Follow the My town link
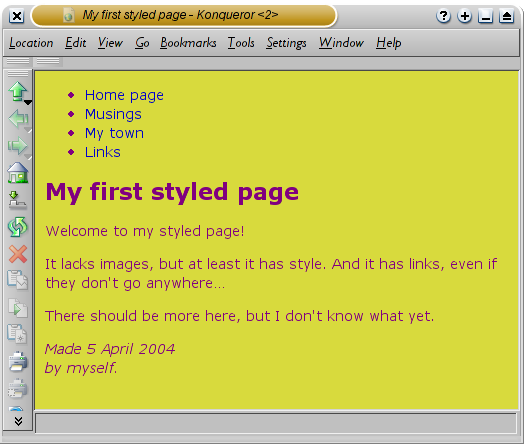 tap(114, 133)
